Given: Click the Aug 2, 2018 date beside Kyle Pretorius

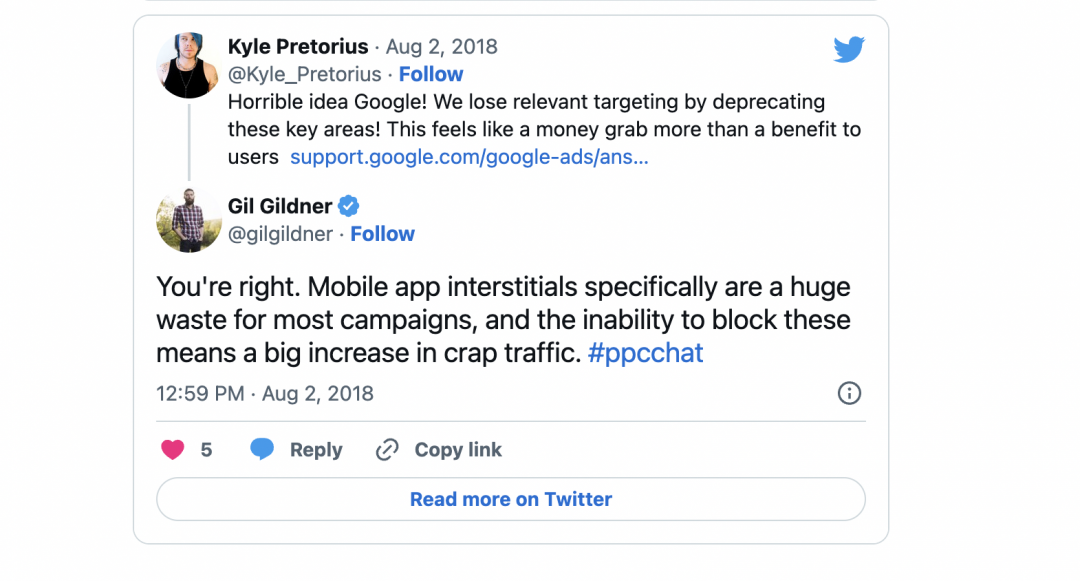Looking at the screenshot, I should 441,47.
